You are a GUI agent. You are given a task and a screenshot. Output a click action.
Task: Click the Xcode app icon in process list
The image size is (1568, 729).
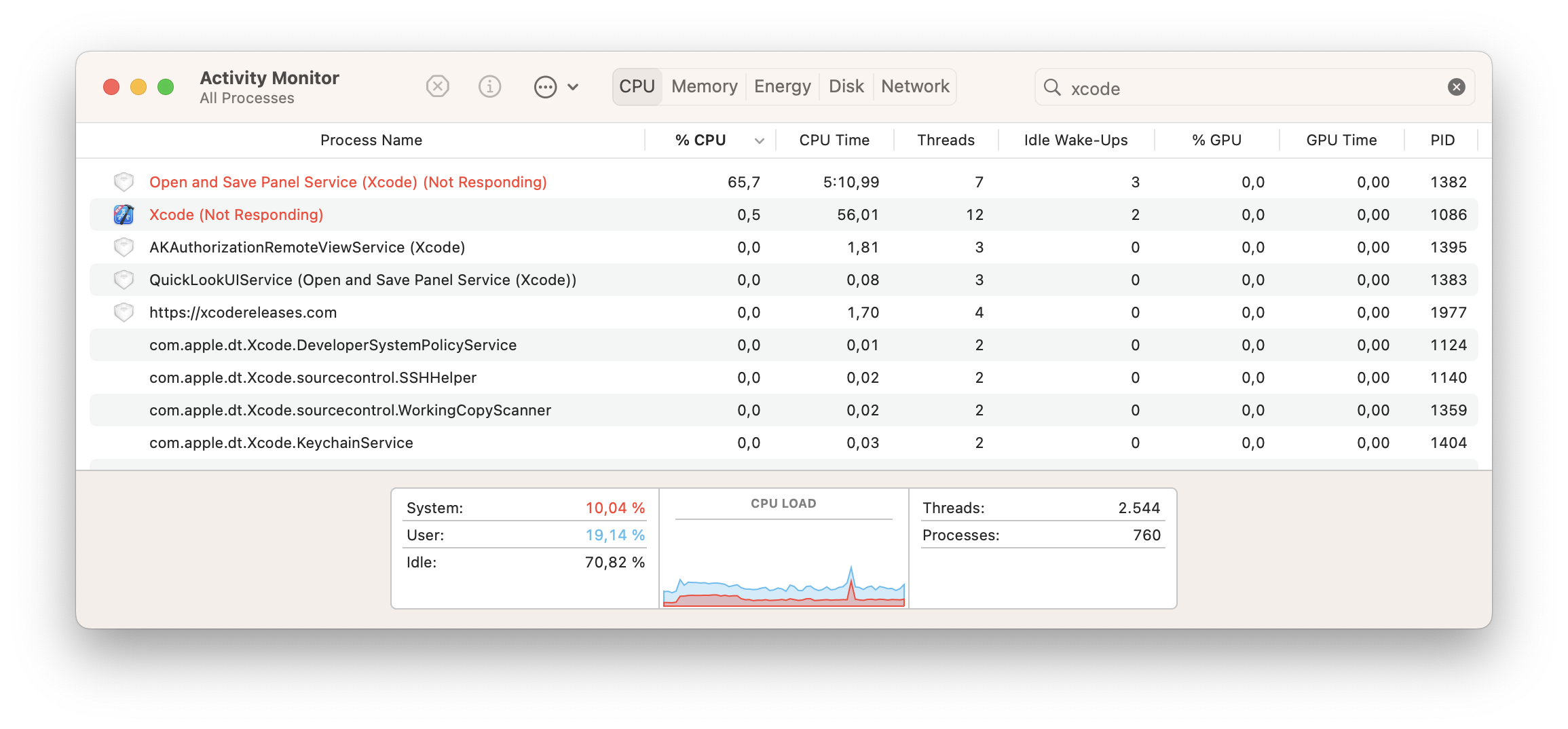tap(124, 215)
